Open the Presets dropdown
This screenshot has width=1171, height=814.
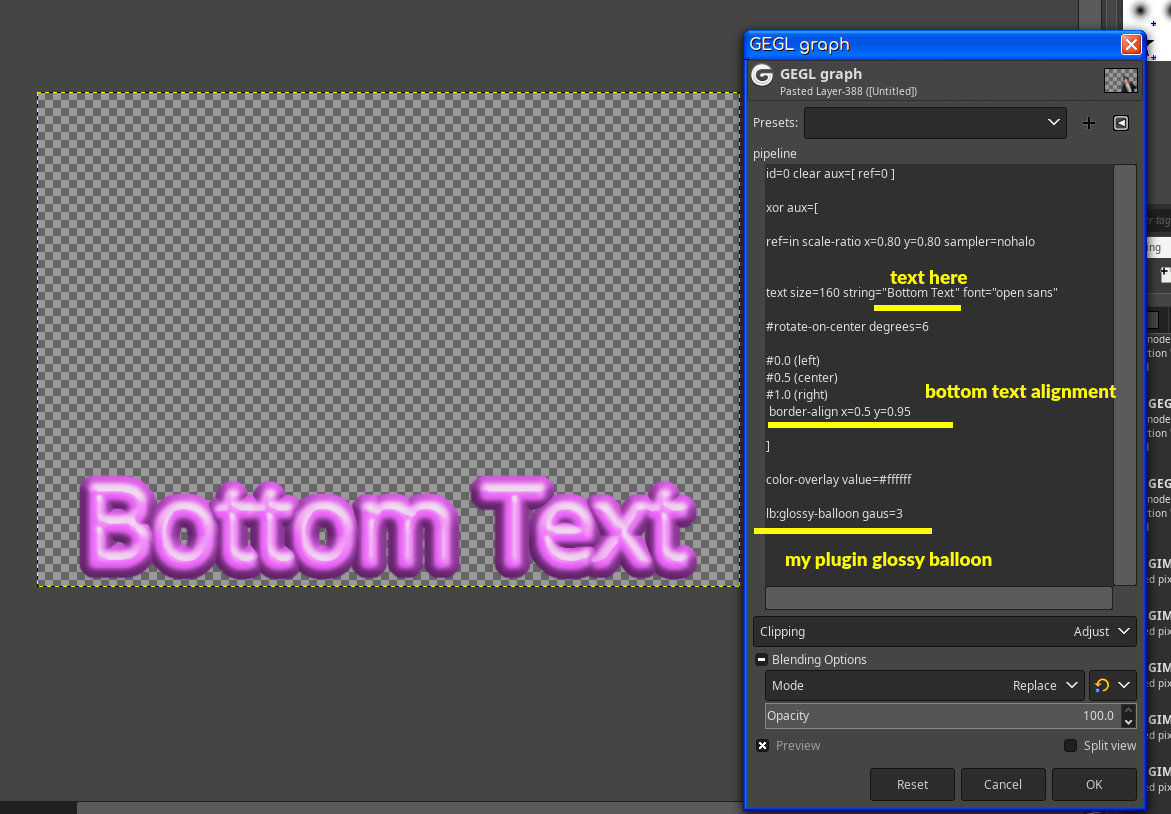click(x=935, y=123)
